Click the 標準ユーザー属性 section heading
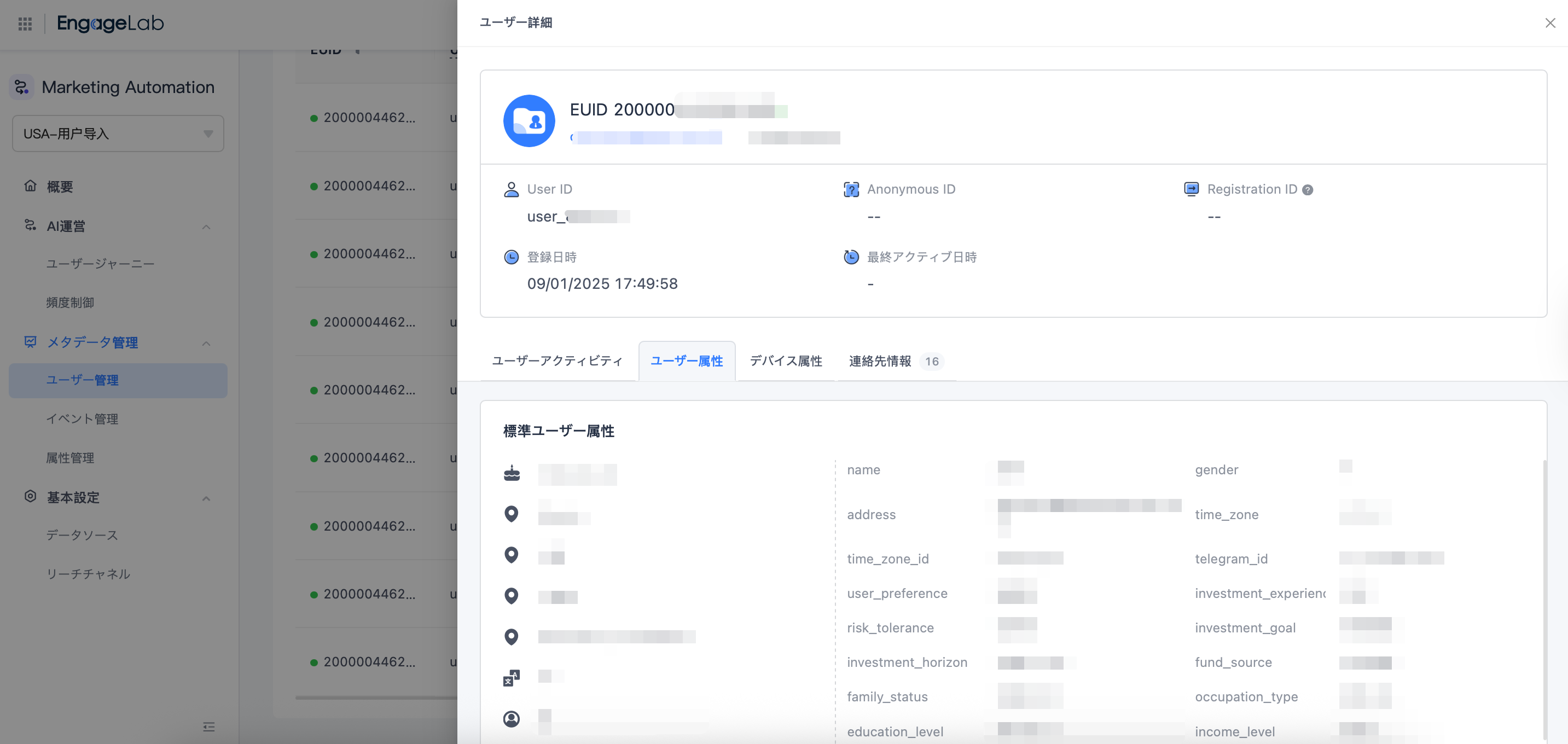The height and width of the screenshot is (744, 1568). 559,431
